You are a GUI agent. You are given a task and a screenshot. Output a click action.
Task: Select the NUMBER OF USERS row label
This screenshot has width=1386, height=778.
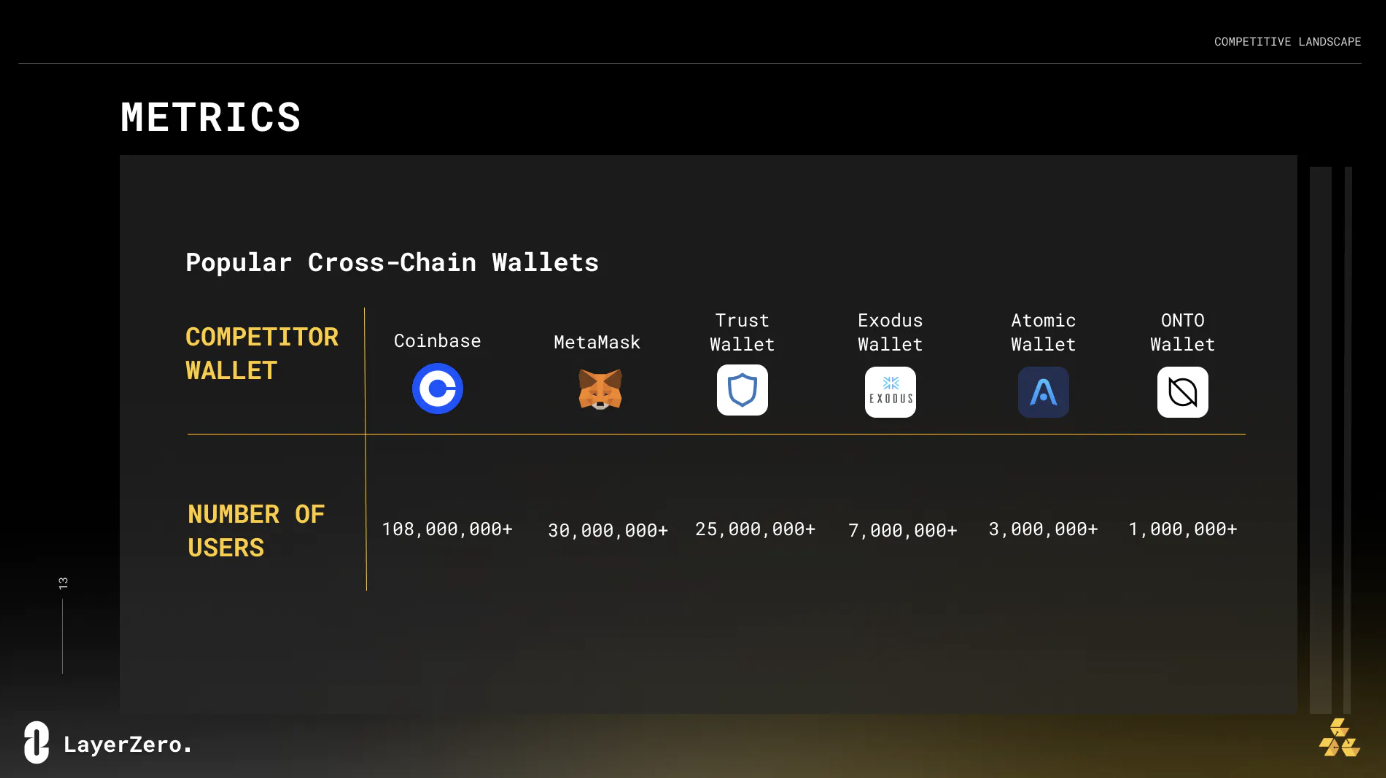[x=256, y=530]
